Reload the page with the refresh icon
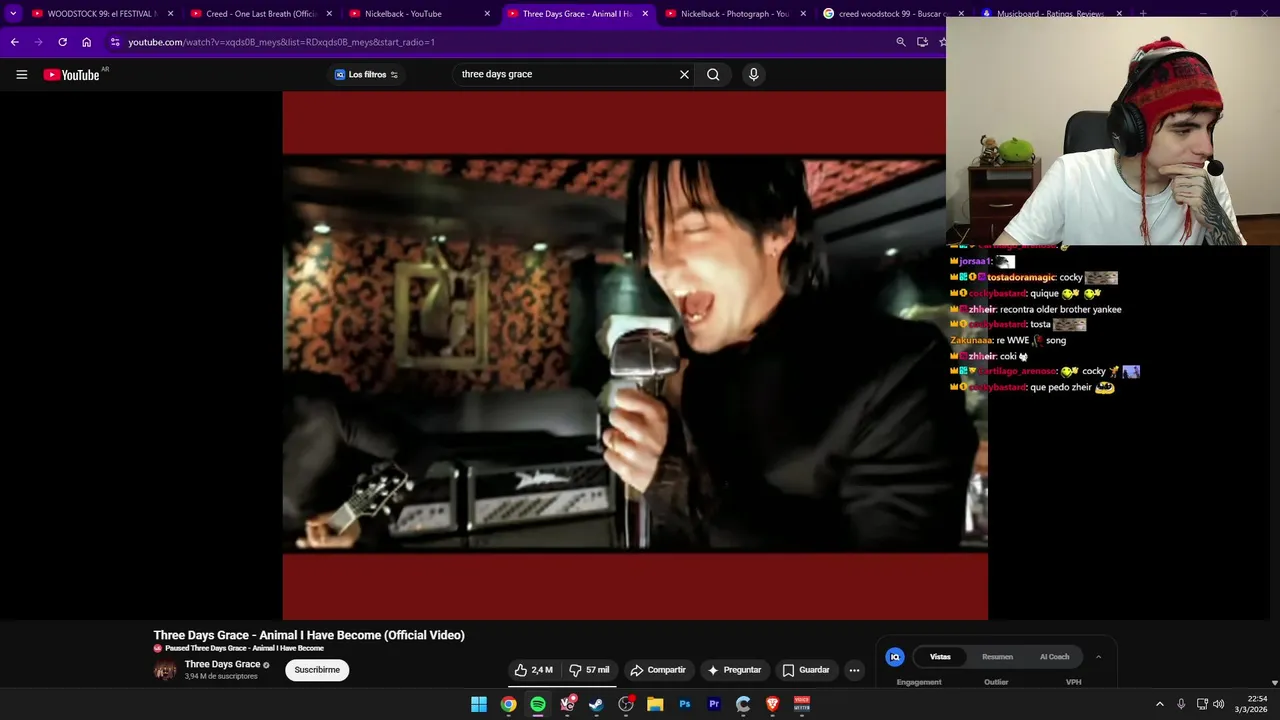Image resolution: width=1280 pixels, height=720 pixels. [x=62, y=42]
